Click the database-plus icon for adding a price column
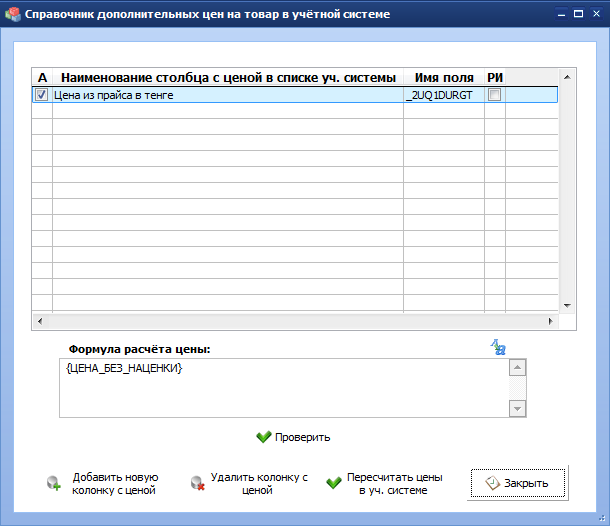 click(x=54, y=483)
